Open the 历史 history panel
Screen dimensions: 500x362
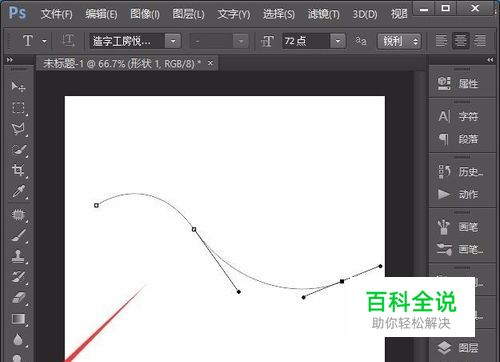(461, 172)
